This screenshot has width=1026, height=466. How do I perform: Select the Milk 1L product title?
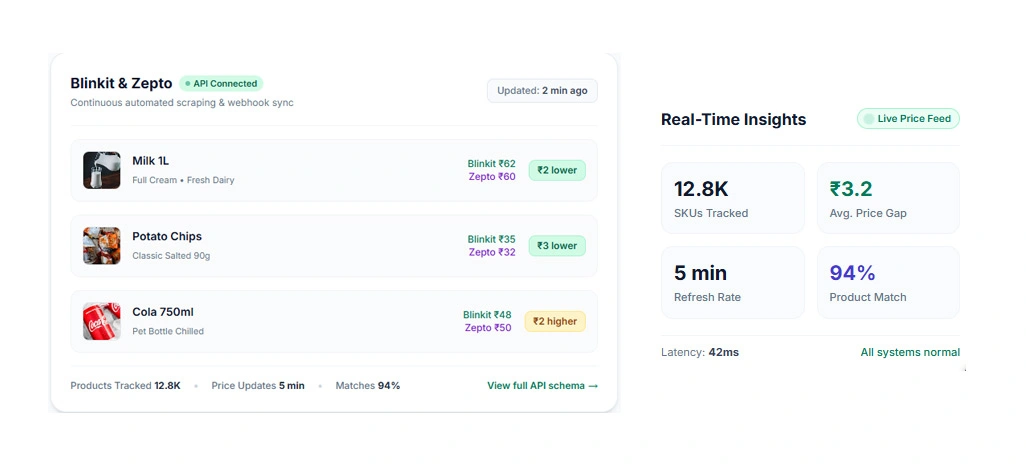click(150, 161)
